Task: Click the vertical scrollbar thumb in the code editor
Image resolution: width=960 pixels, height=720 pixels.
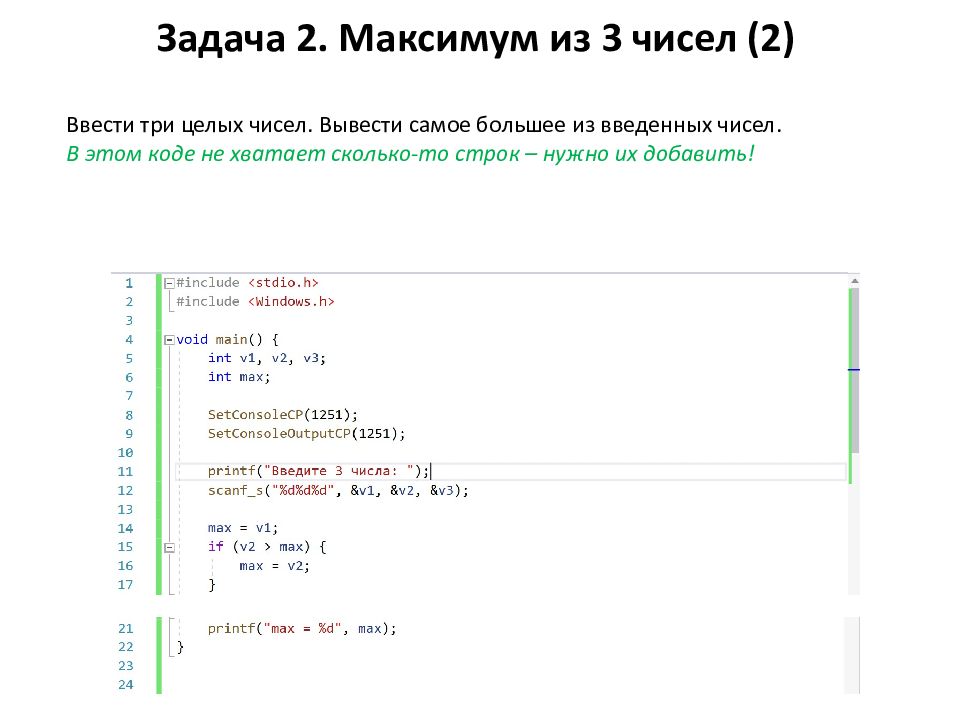Action: pos(855,370)
